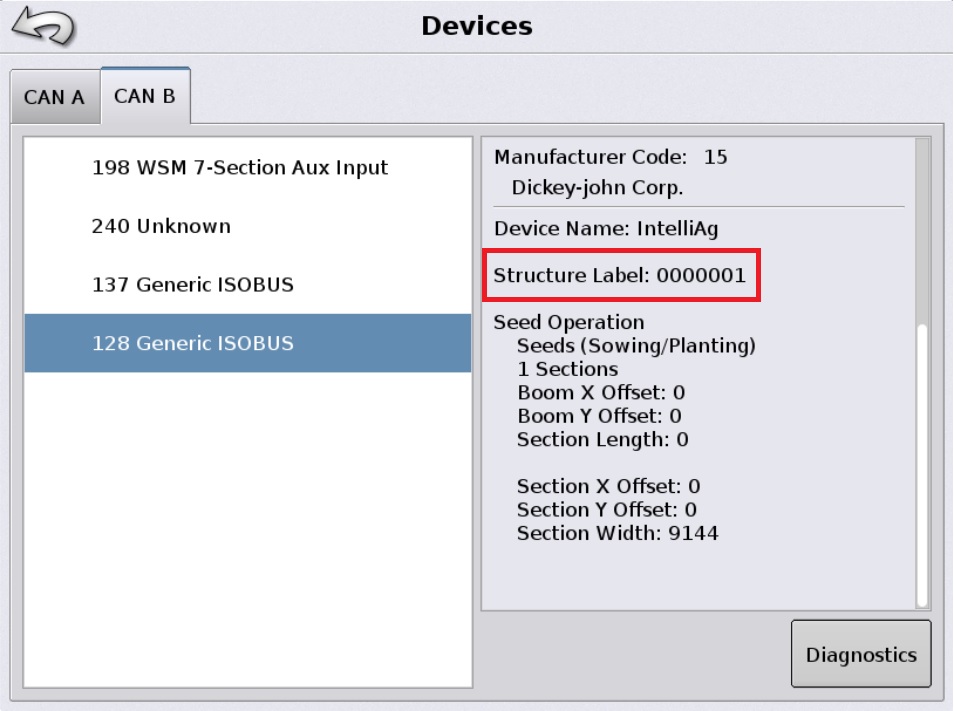The width and height of the screenshot is (954, 711).
Task: Click the highlighted Structure Label field
Action: pyautogui.click(x=620, y=275)
